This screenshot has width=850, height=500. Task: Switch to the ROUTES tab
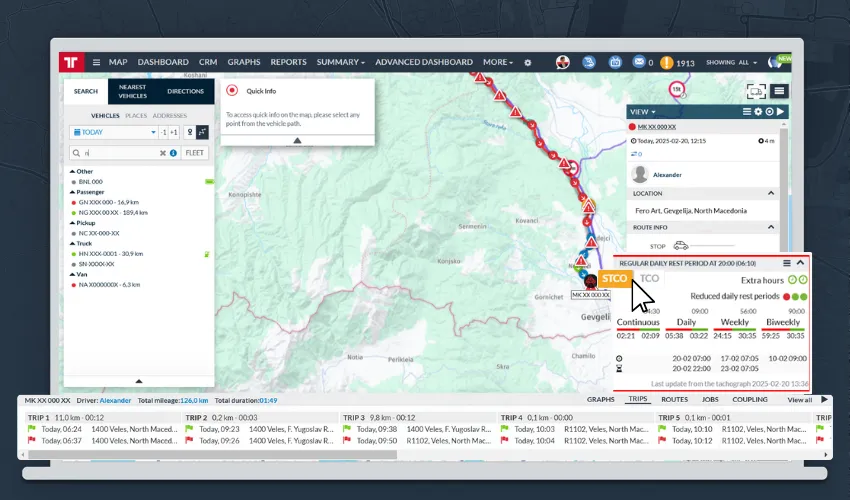coord(674,400)
